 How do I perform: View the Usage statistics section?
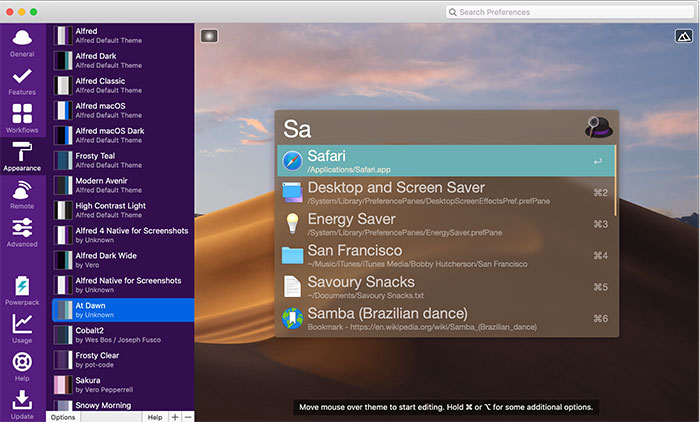pyautogui.click(x=22, y=328)
